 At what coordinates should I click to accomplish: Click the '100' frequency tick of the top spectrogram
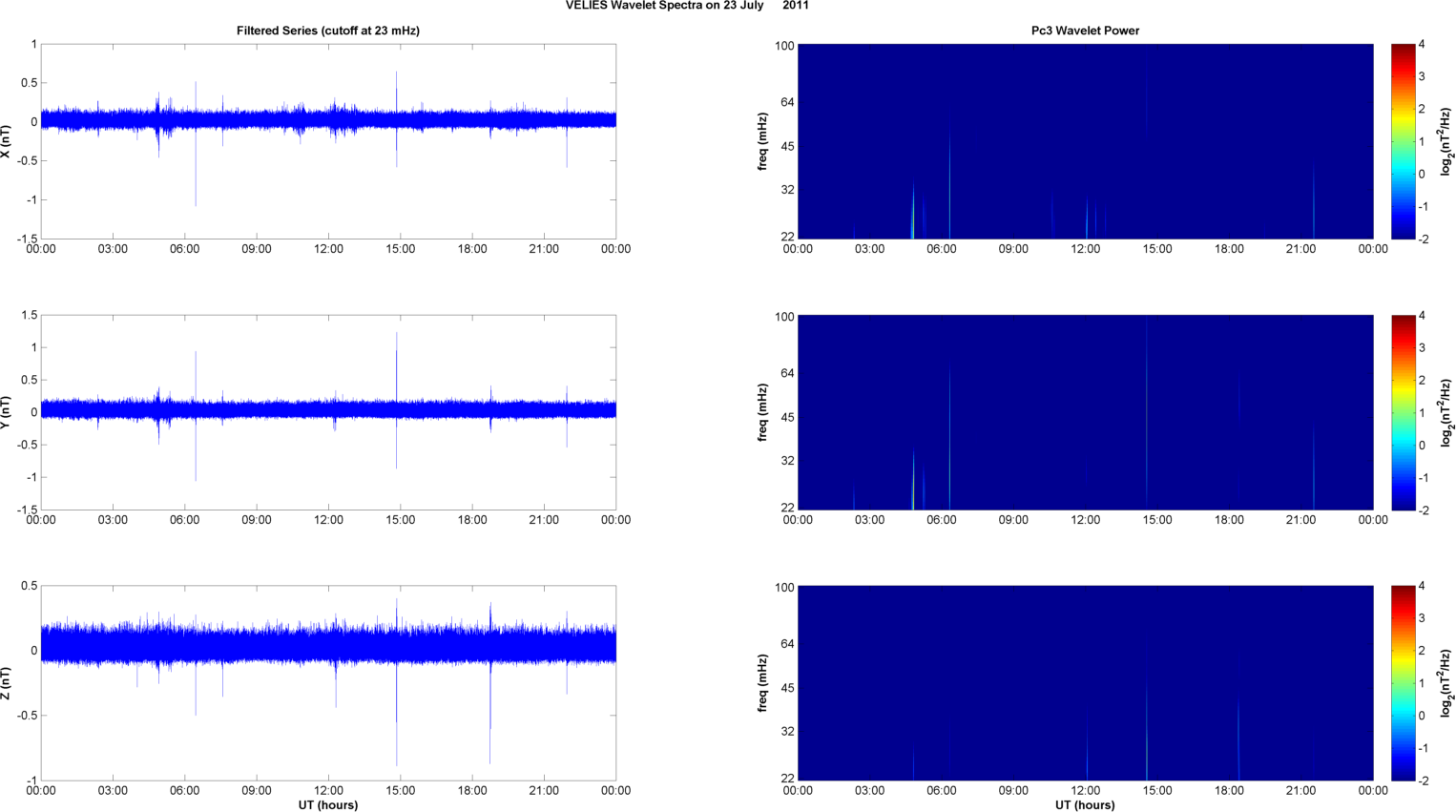coord(784,46)
